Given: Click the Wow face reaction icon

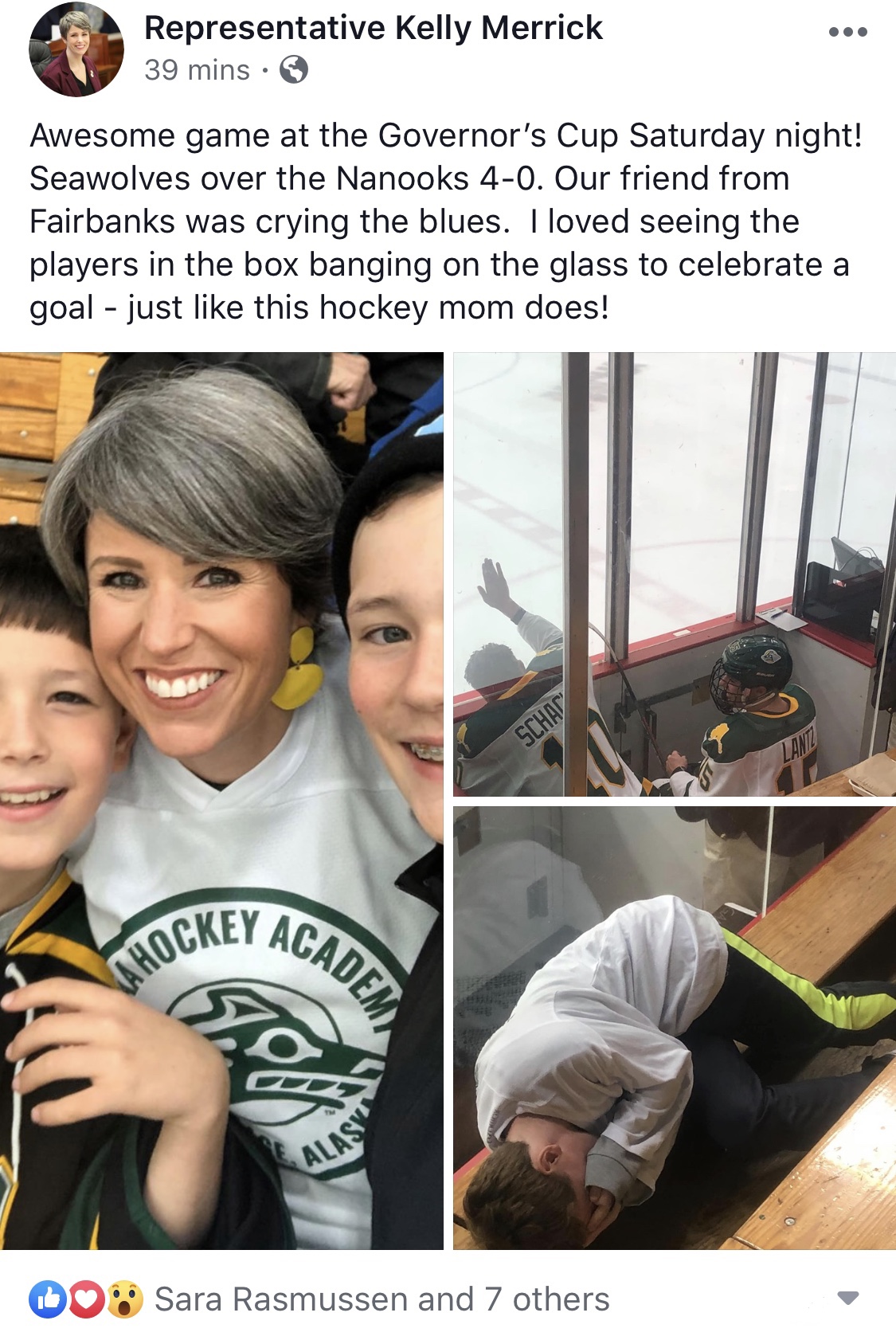Looking at the screenshot, I should pos(124,1299).
